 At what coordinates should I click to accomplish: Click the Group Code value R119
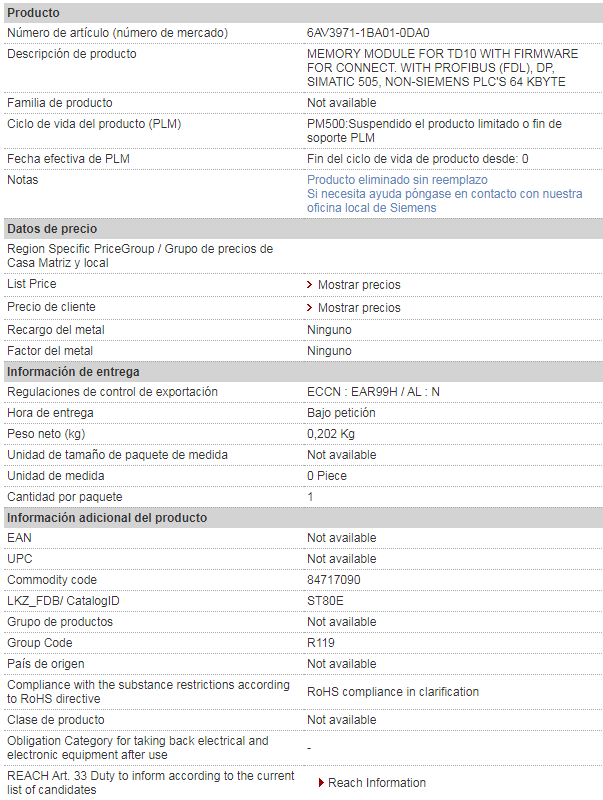point(320,643)
